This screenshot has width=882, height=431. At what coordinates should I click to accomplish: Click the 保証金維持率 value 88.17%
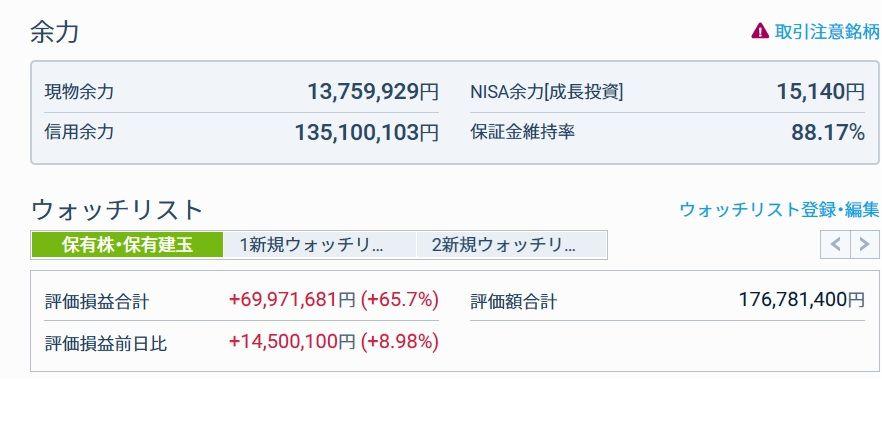coord(828,132)
